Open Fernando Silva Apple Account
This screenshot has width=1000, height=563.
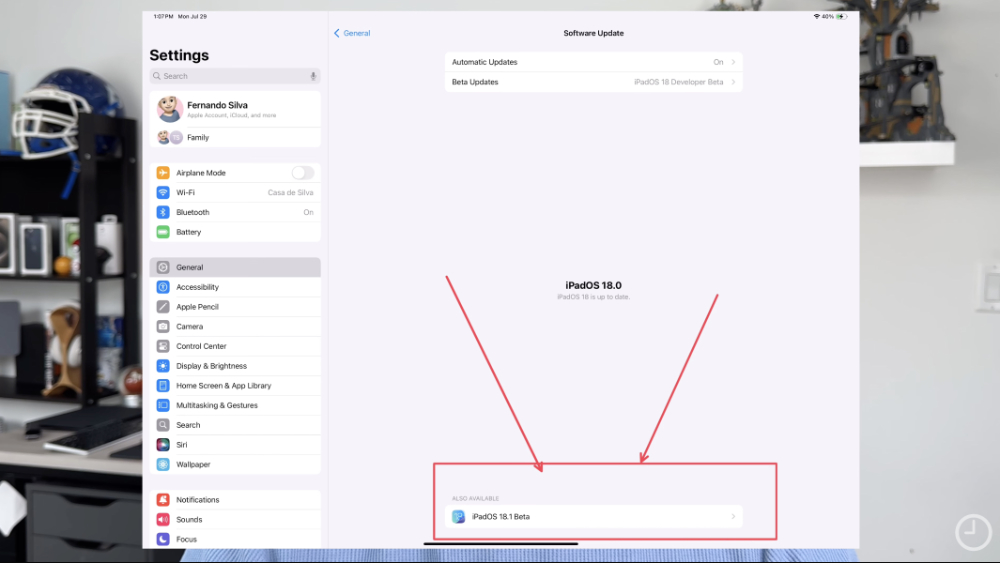[x=235, y=109]
